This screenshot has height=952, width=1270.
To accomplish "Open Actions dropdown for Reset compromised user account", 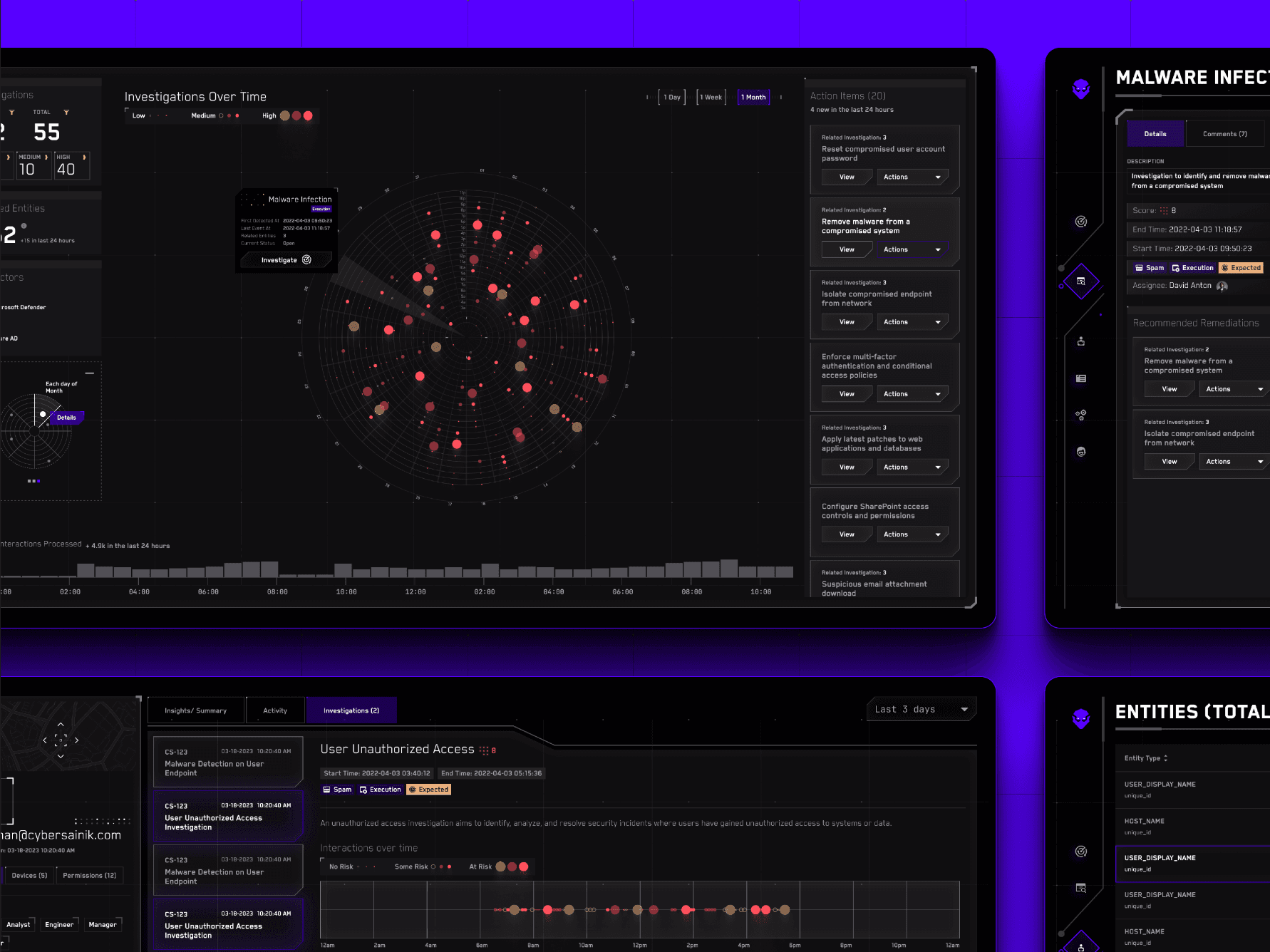I will click(x=912, y=177).
